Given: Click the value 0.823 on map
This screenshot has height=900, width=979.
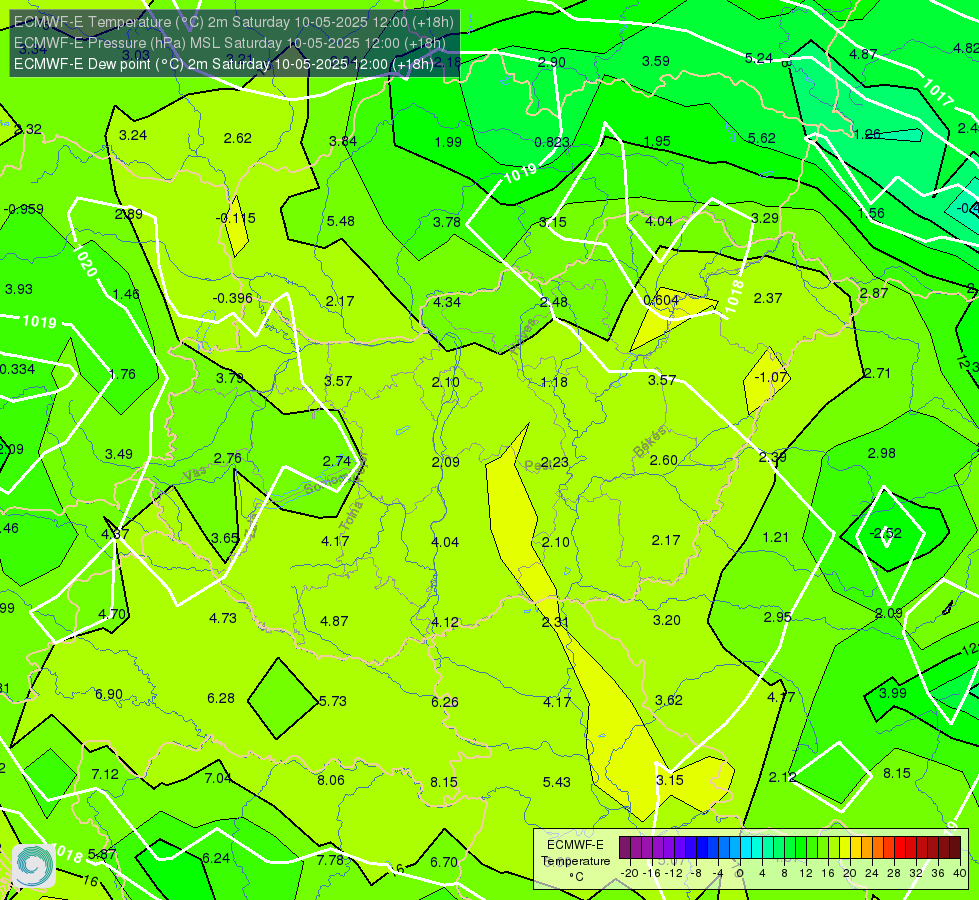Looking at the screenshot, I should click(x=552, y=142).
